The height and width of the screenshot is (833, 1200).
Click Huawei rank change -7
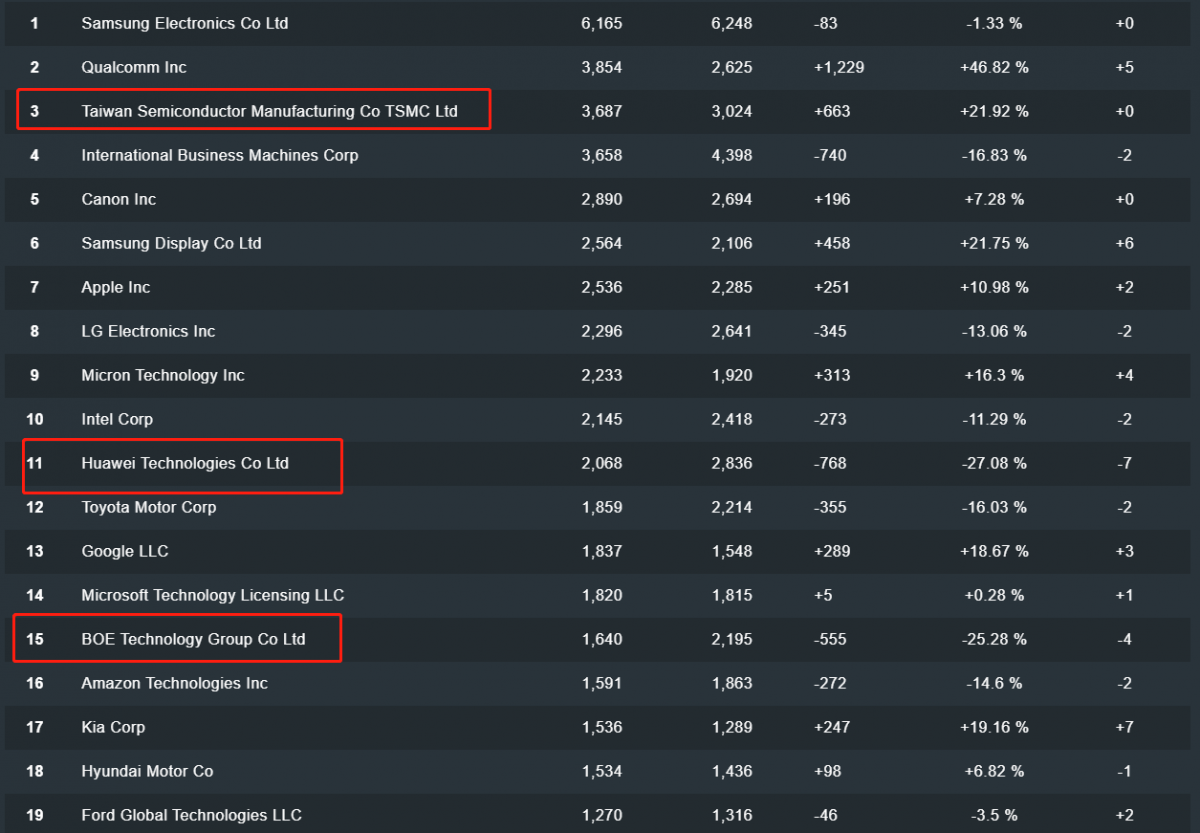coord(1124,463)
